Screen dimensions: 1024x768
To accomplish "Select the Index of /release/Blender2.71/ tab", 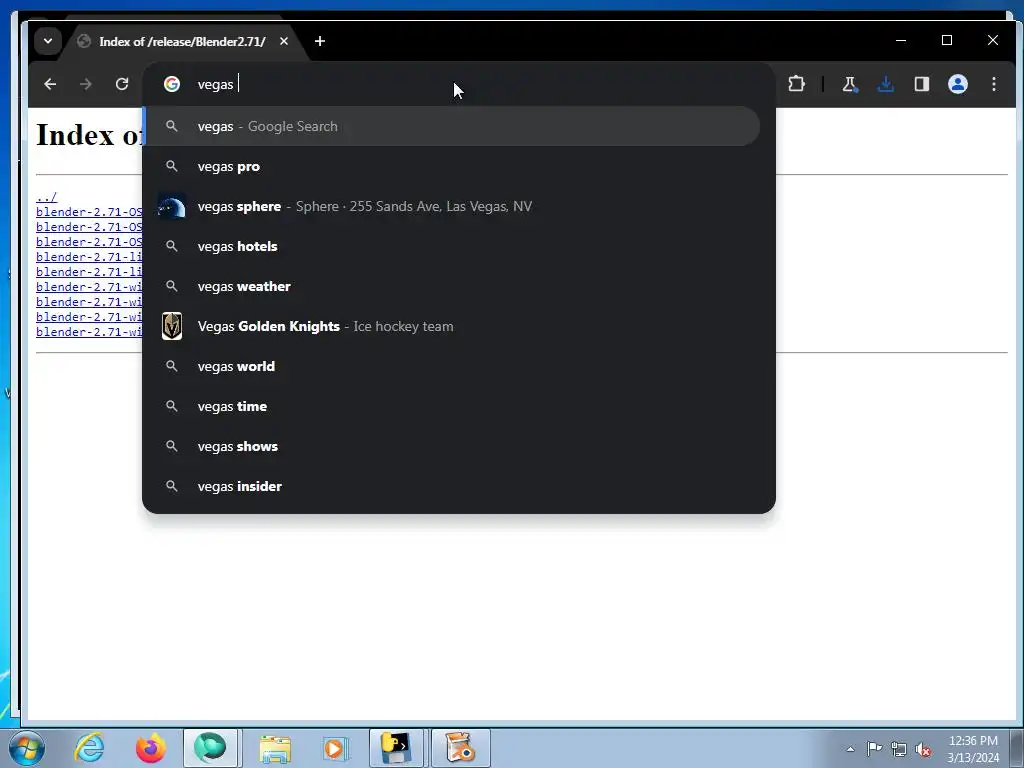I will point(182,41).
